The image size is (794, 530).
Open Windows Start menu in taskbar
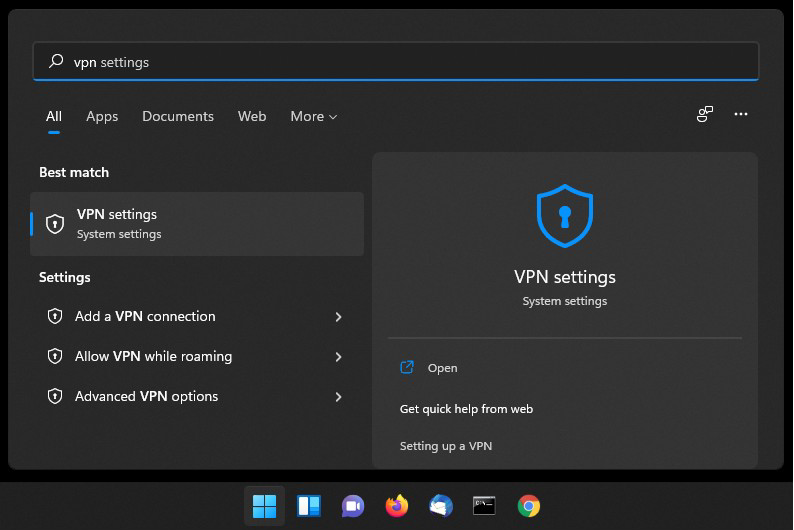[x=264, y=506]
